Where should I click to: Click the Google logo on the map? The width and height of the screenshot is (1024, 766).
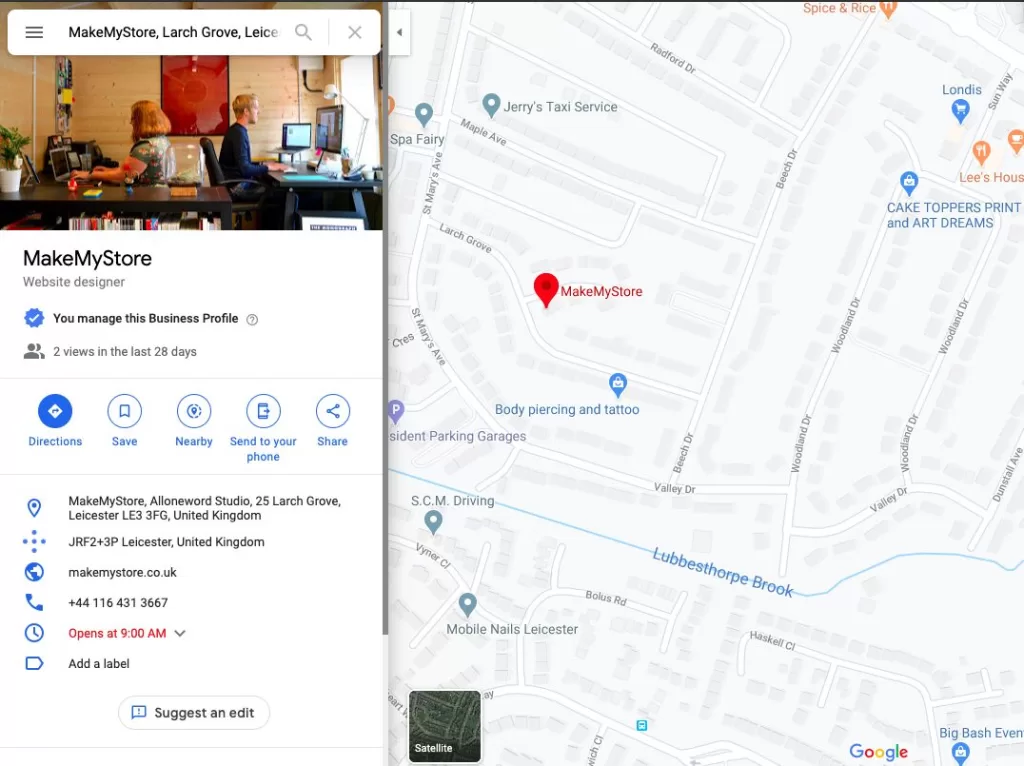tap(878, 751)
